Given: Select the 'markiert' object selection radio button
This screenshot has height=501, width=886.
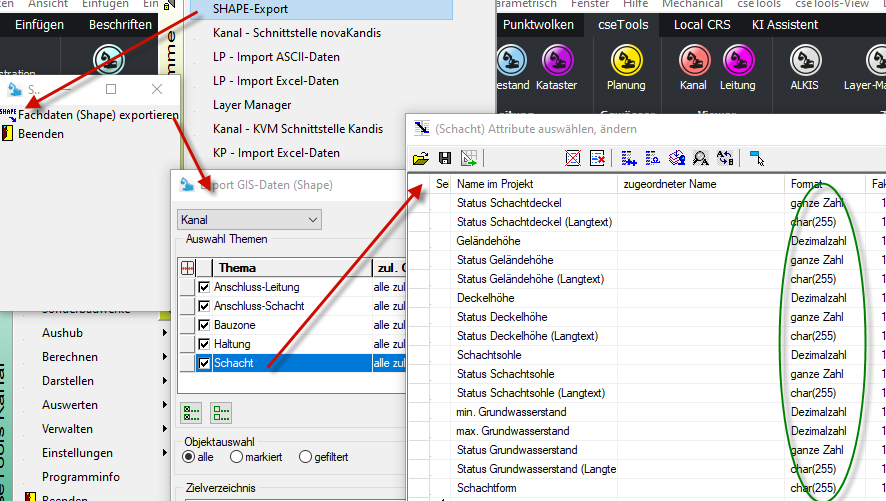Looking at the screenshot, I should click(236, 457).
